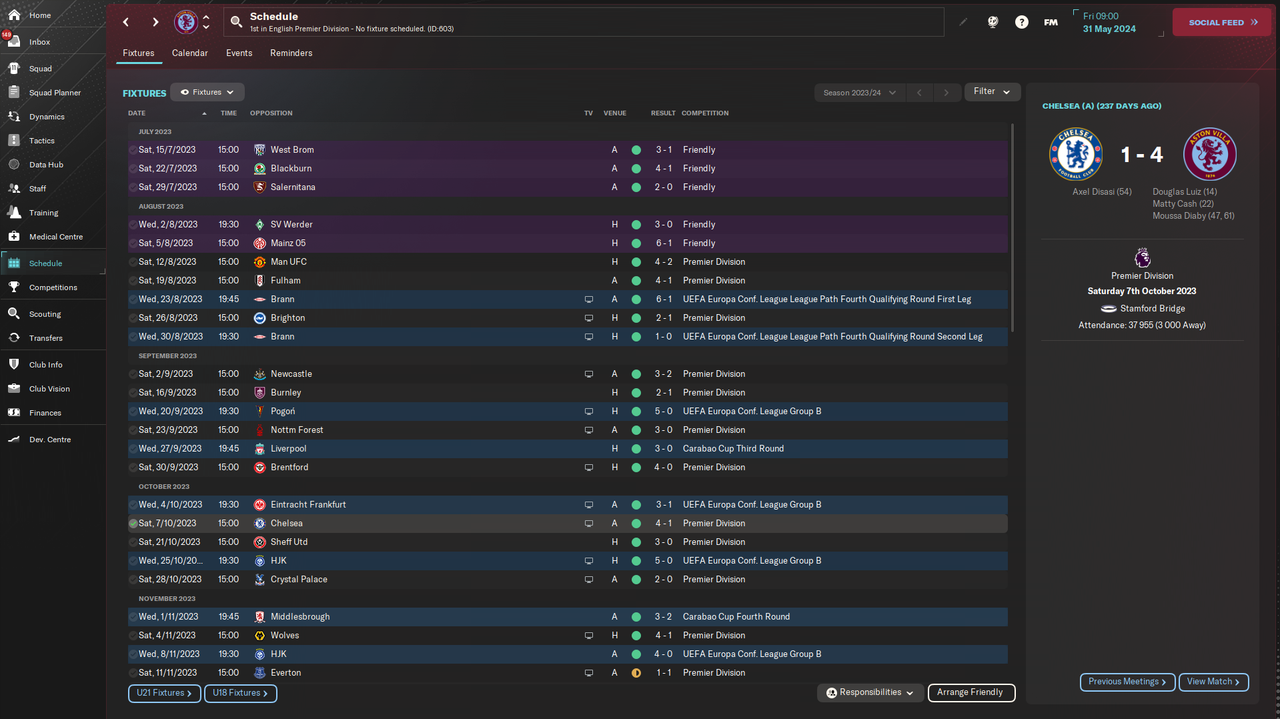Open the Home sidebar icon

[x=14, y=15]
